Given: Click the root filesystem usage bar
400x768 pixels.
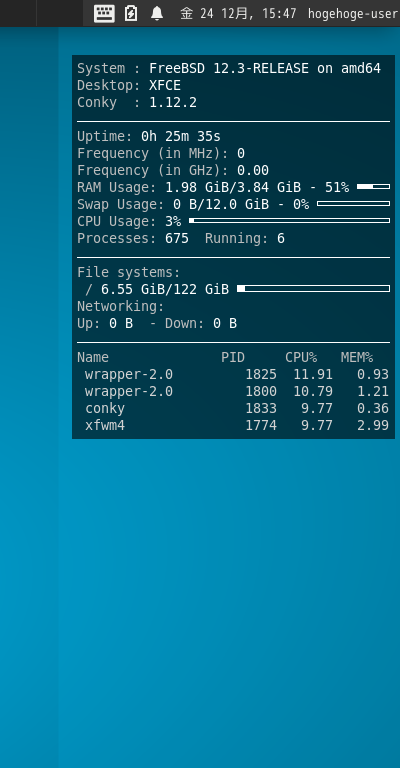Looking at the screenshot, I should [x=313, y=288].
